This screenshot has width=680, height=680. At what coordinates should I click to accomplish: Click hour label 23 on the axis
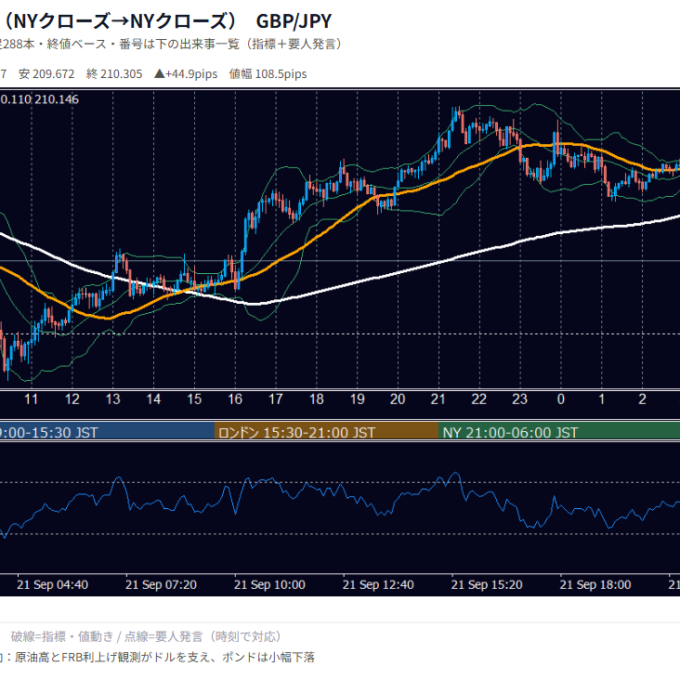[x=520, y=399]
